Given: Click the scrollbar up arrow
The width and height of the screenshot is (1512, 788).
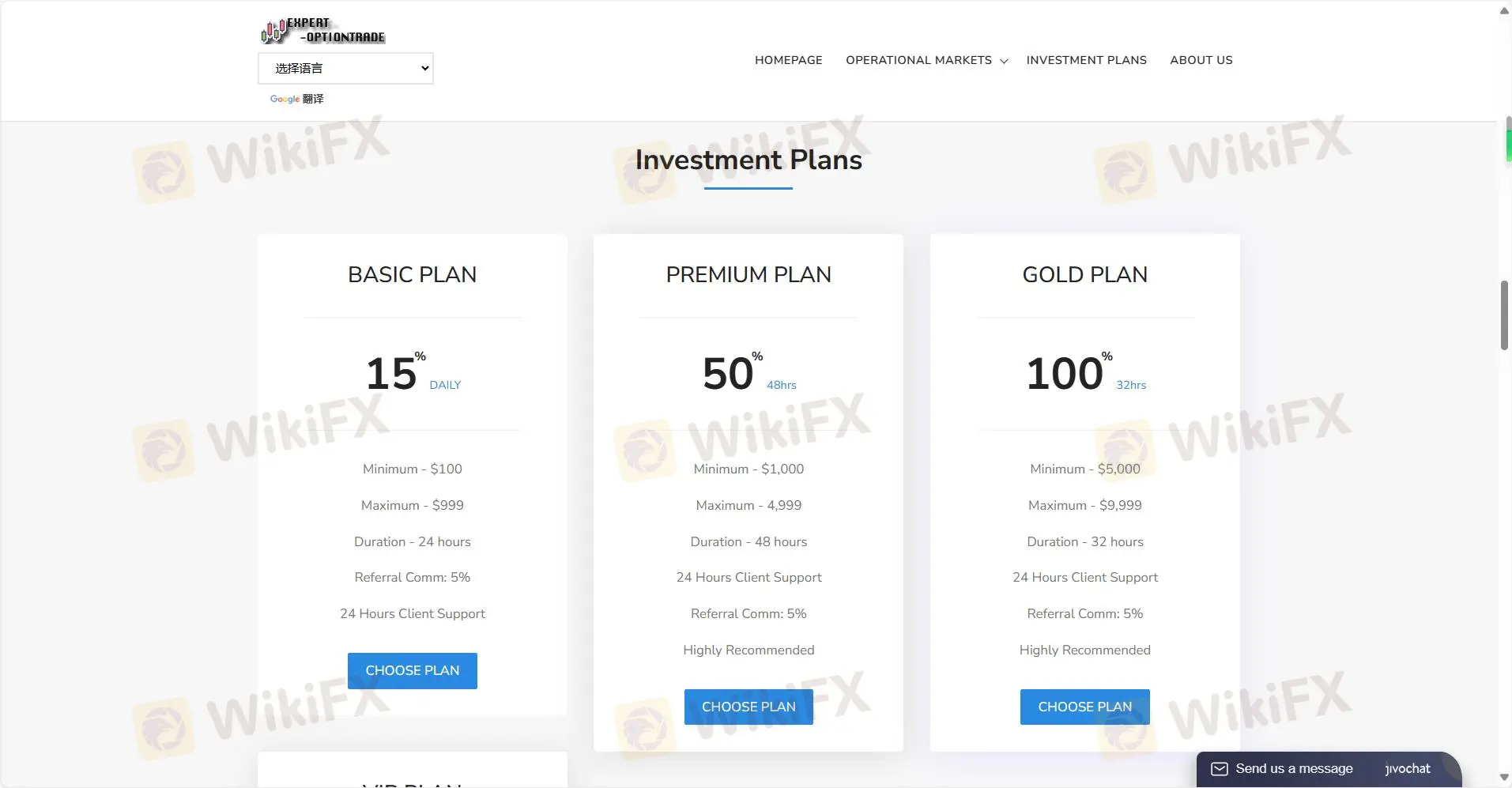Looking at the screenshot, I should click(1504, 10).
